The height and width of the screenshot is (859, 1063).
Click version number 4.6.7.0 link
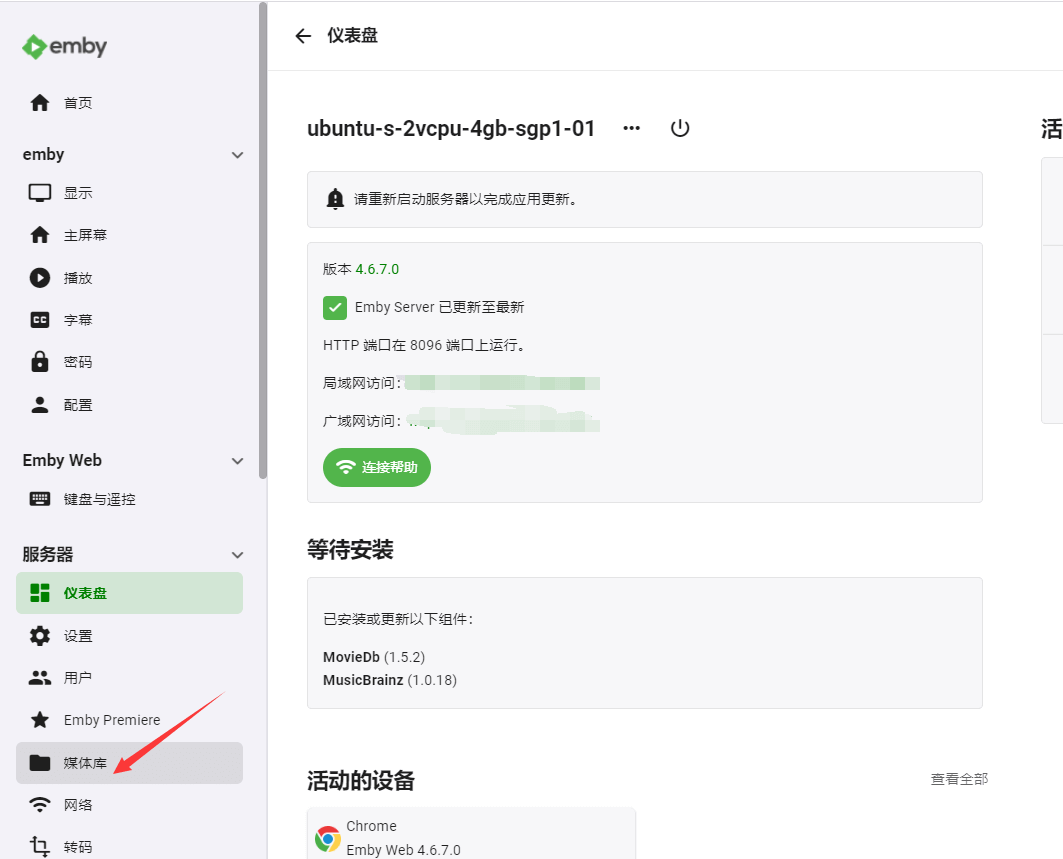click(x=377, y=269)
